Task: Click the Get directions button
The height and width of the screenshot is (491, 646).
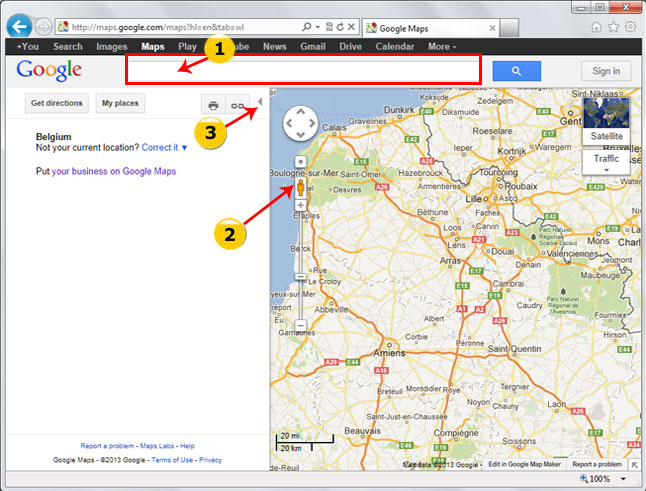Action: pyautogui.click(x=56, y=103)
